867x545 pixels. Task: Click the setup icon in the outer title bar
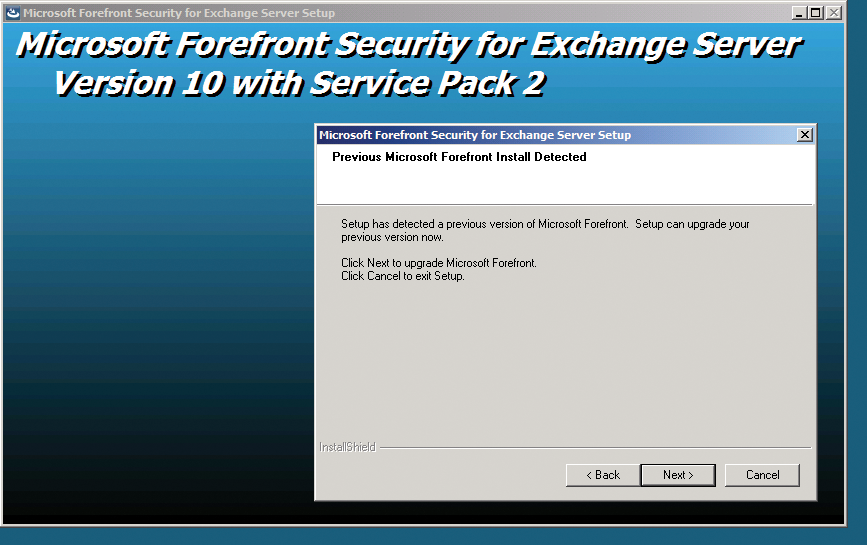[13, 13]
